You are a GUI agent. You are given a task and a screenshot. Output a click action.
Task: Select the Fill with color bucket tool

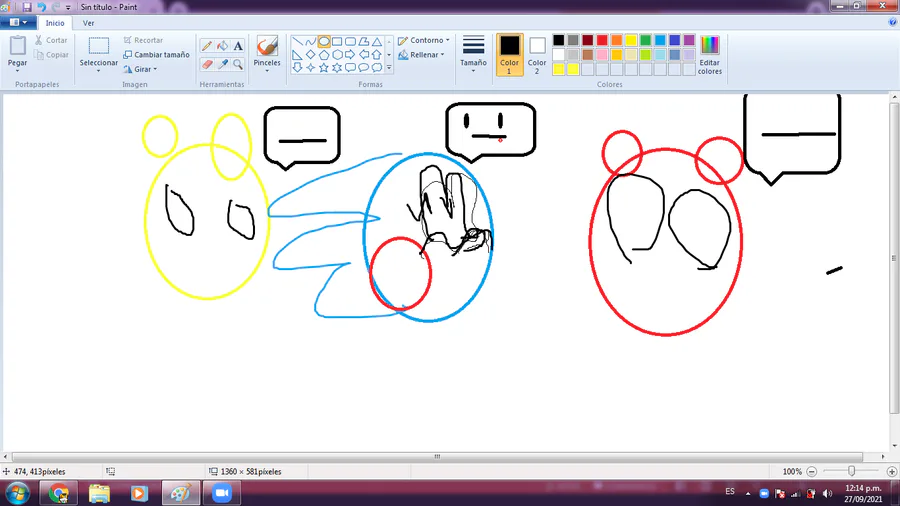(x=222, y=46)
